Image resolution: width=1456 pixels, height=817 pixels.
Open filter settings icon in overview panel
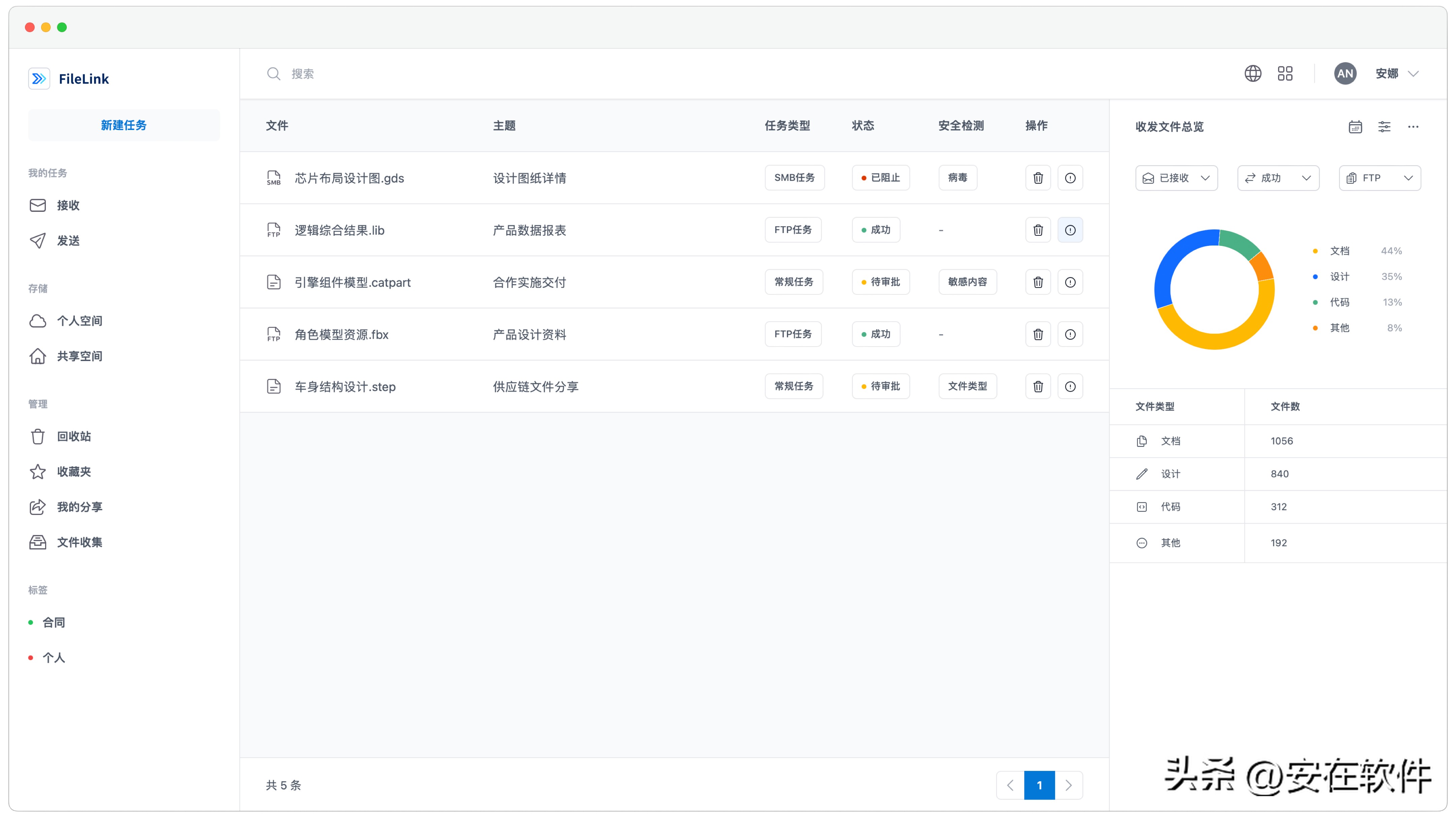1384,127
